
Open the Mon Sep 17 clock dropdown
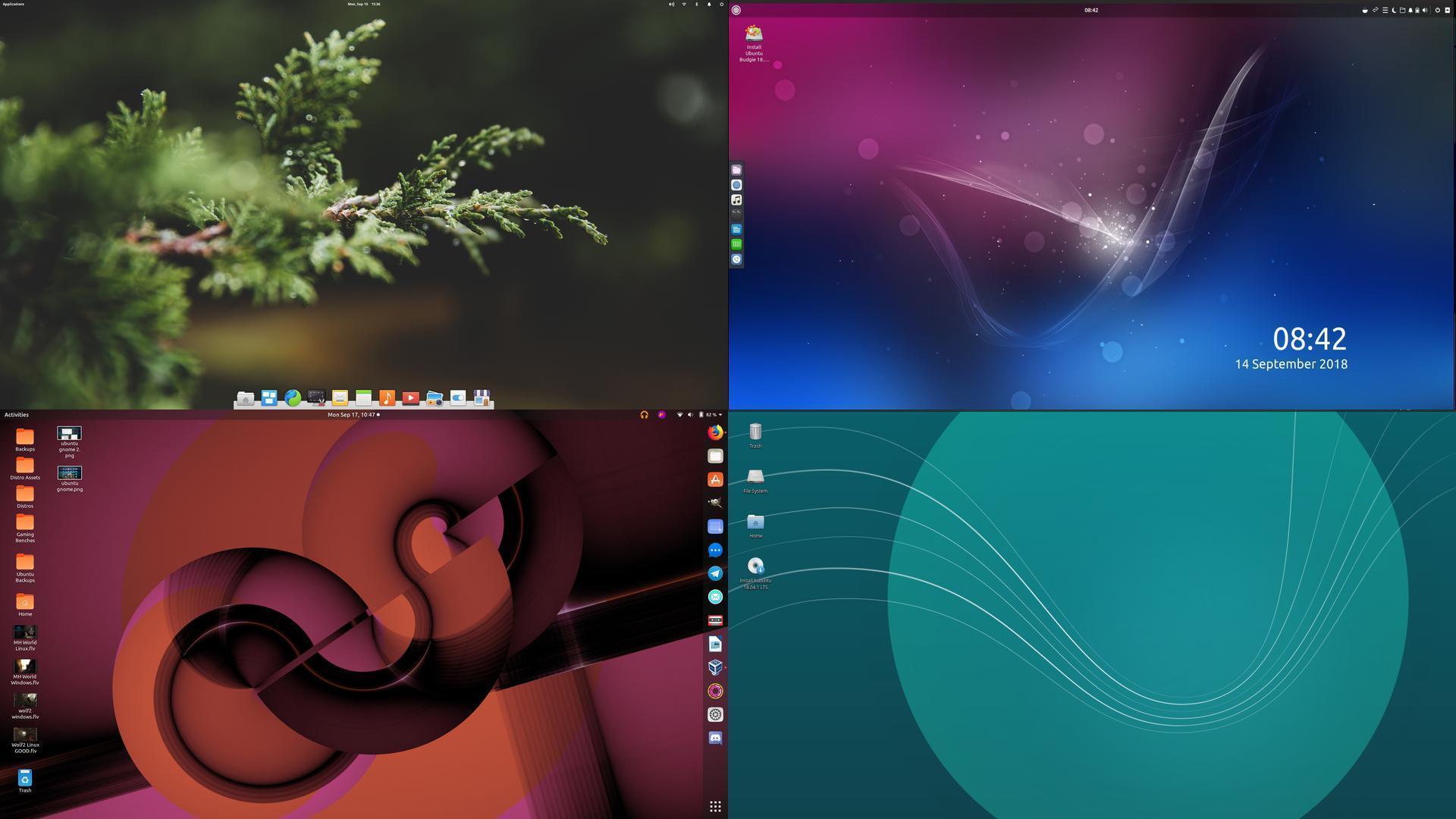[x=353, y=415]
